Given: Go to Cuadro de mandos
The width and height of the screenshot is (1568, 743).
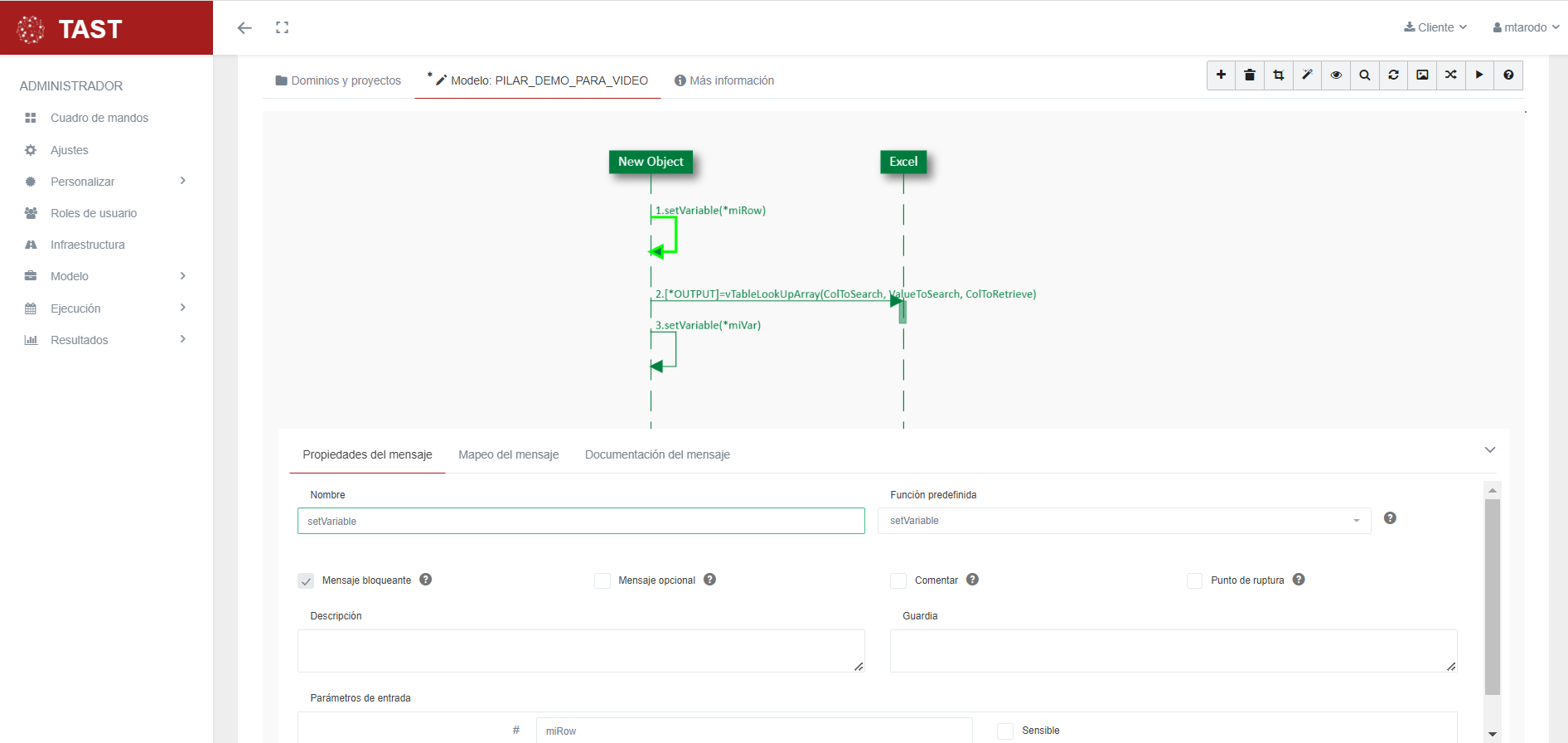Looking at the screenshot, I should 99,118.
